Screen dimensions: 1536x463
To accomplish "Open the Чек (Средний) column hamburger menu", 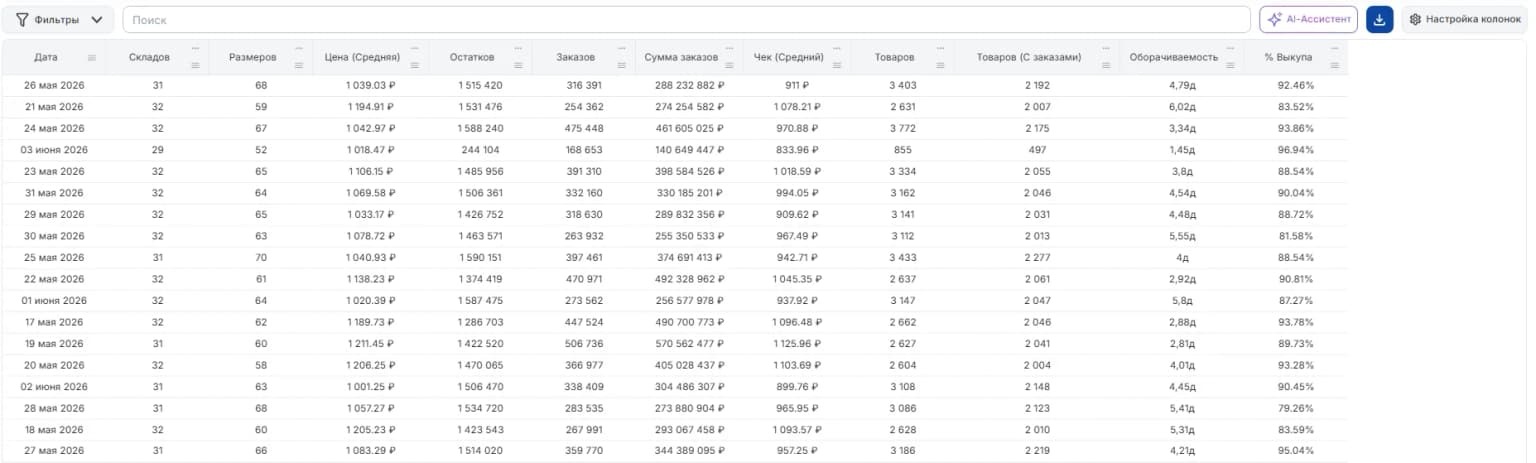I will (x=837, y=66).
